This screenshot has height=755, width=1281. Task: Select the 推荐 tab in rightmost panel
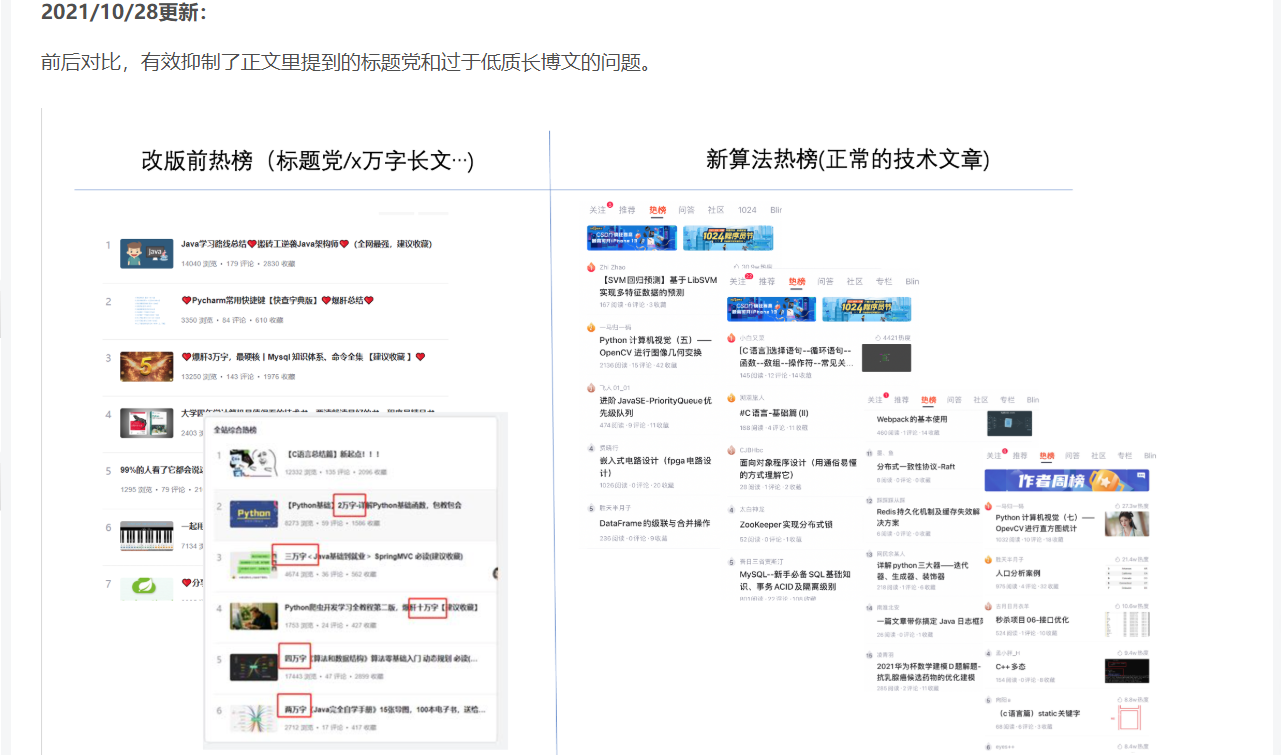tap(1022, 455)
